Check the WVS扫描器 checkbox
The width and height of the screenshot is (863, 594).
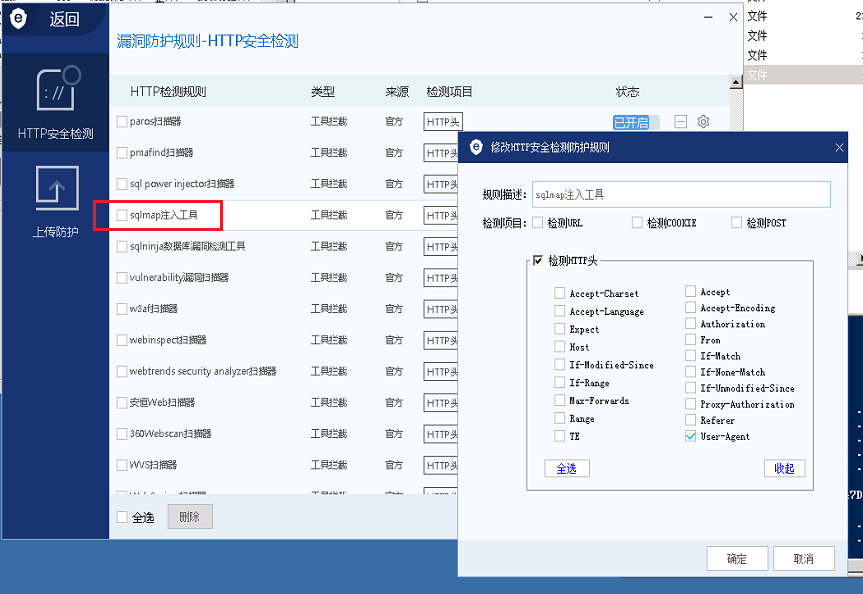click(x=122, y=465)
